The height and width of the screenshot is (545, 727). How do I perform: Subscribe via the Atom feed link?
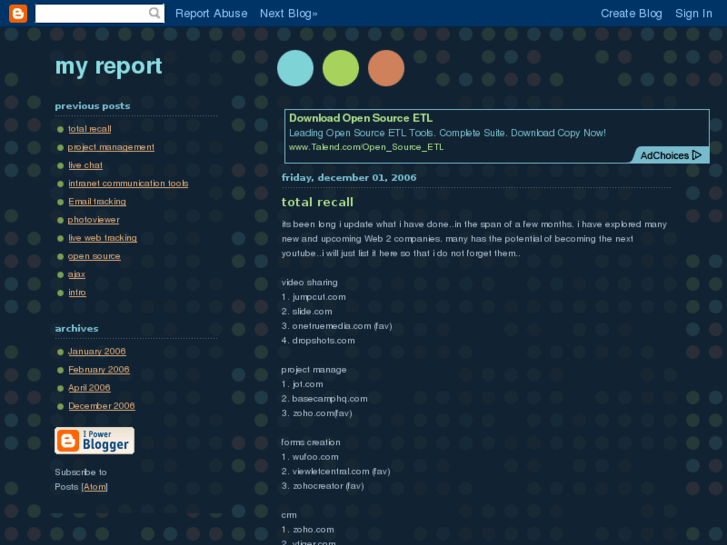pyautogui.click(x=95, y=487)
